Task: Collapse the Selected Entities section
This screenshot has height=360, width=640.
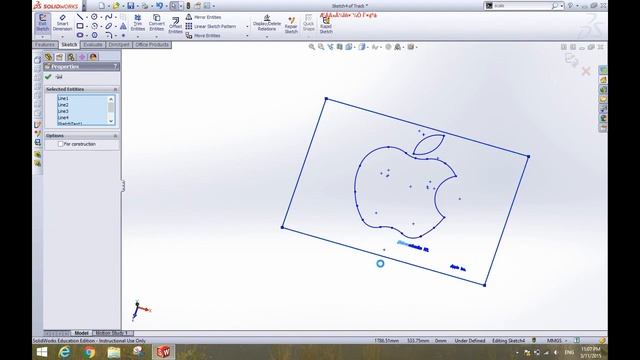Action: click(x=115, y=89)
